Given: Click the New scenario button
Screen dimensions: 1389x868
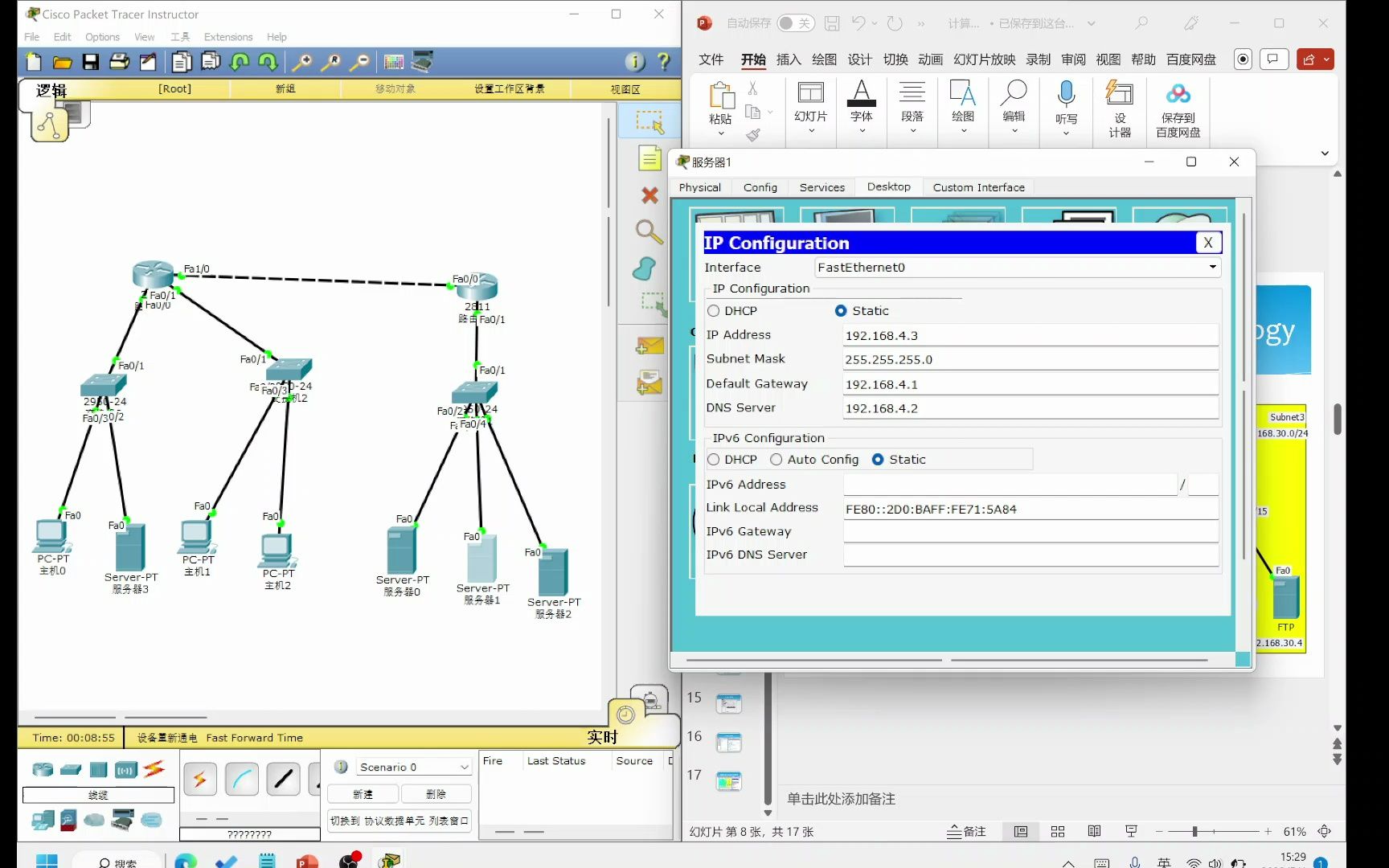Looking at the screenshot, I should tap(363, 794).
